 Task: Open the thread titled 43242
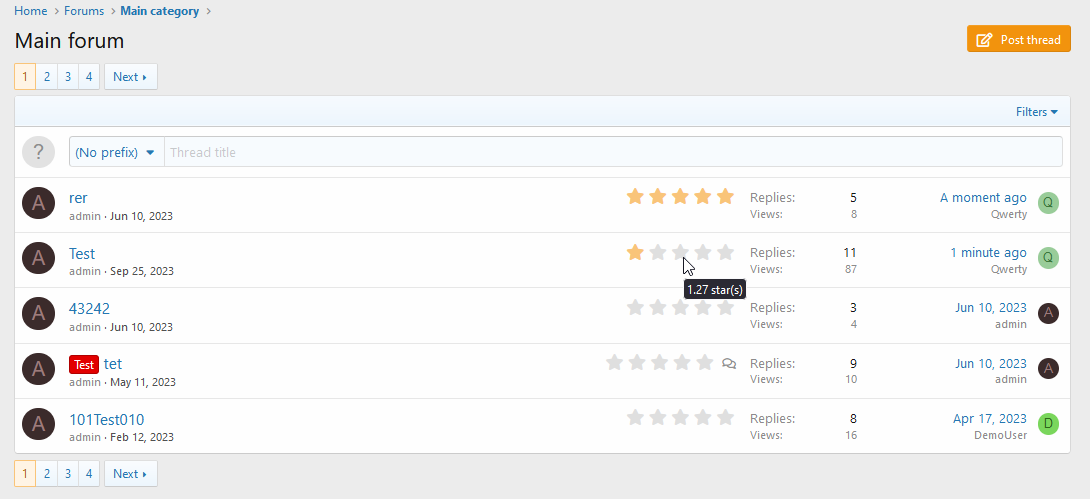(x=89, y=309)
